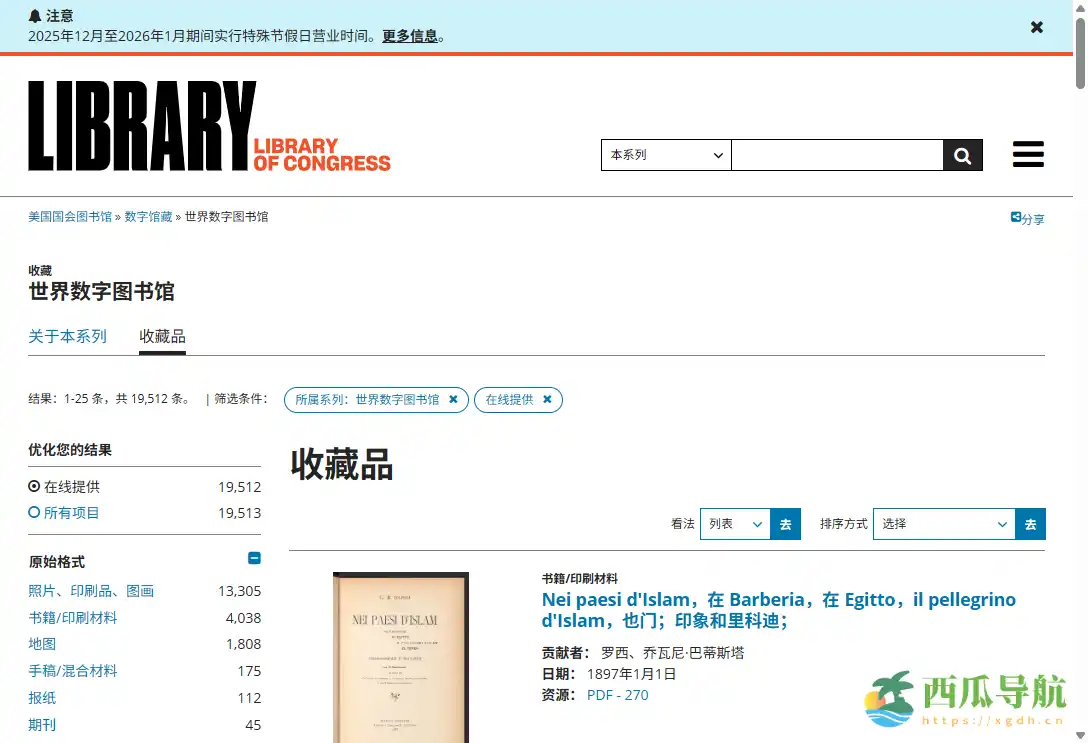Remove the 在线提供 filter chip

point(547,399)
